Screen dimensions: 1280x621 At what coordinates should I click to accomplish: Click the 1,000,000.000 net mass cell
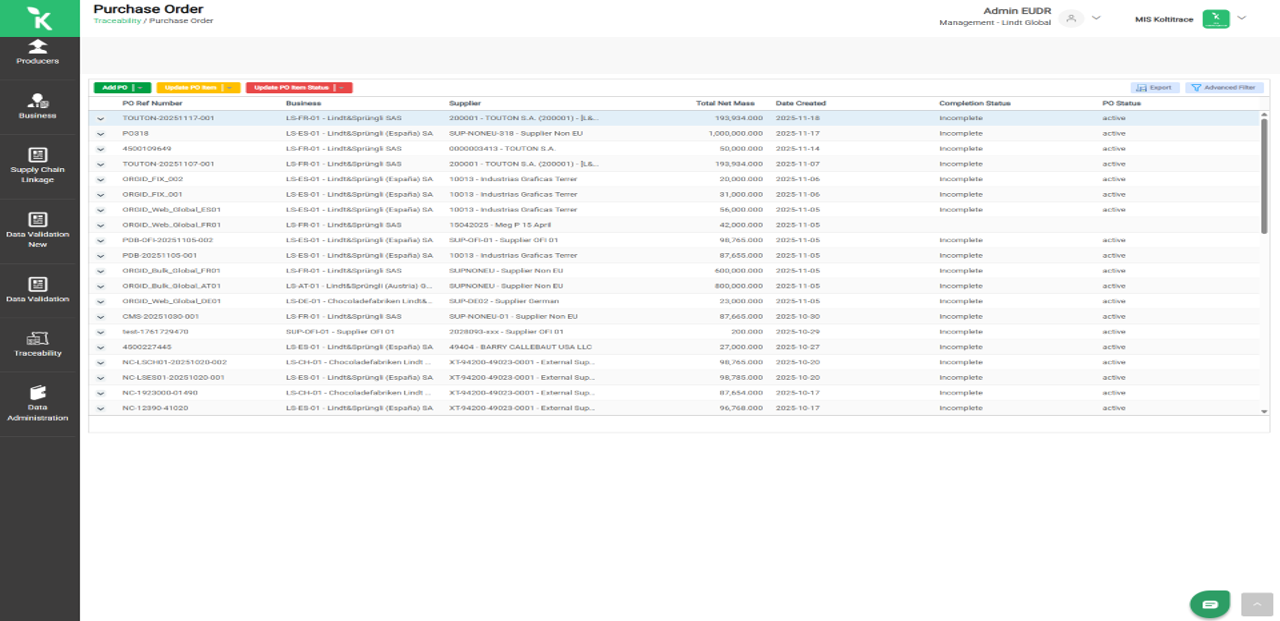pyautogui.click(x=735, y=133)
